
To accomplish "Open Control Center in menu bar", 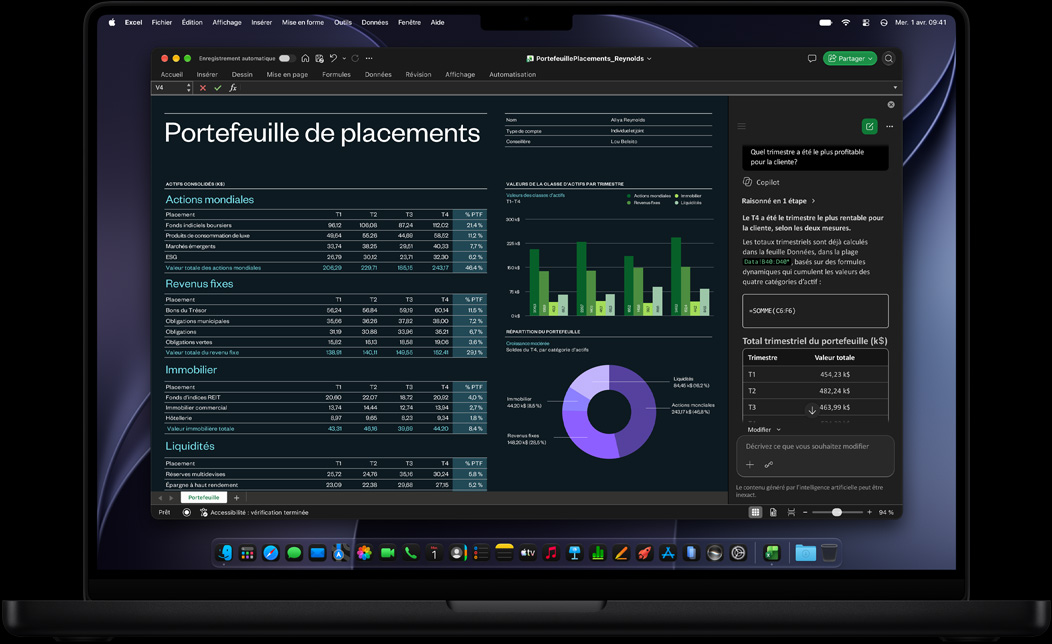I will [866, 22].
